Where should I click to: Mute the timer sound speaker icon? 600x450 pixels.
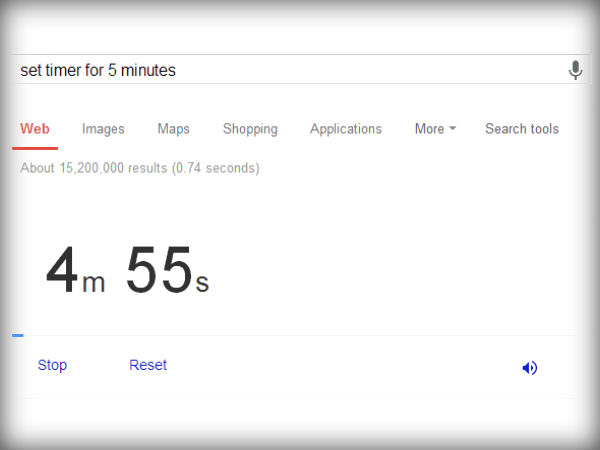point(529,368)
